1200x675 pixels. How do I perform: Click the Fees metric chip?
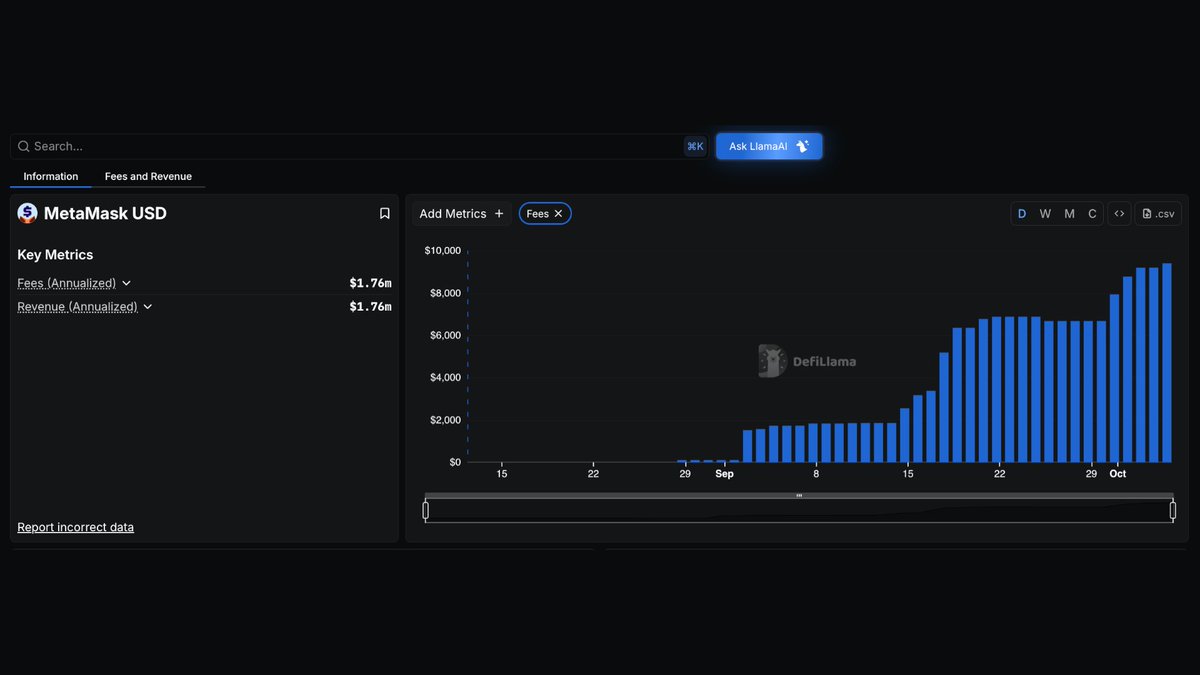(x=545, y=214)
